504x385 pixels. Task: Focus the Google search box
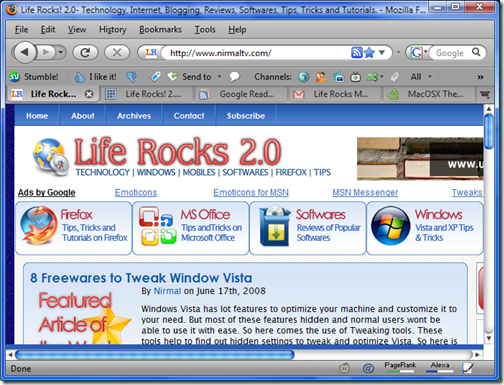(450, 53)
